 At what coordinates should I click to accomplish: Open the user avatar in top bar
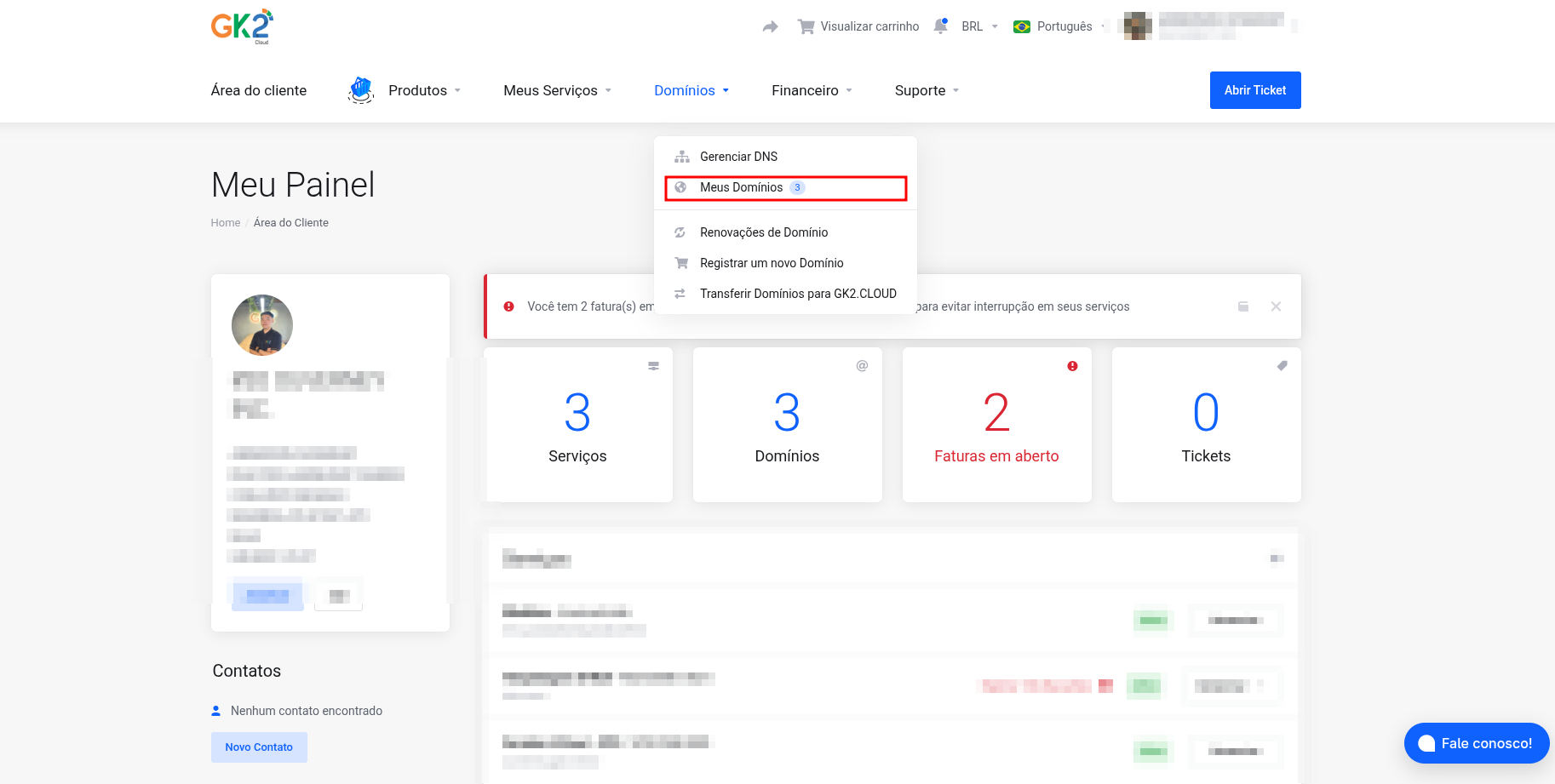pyautogui.click(x=1138, y=26)
